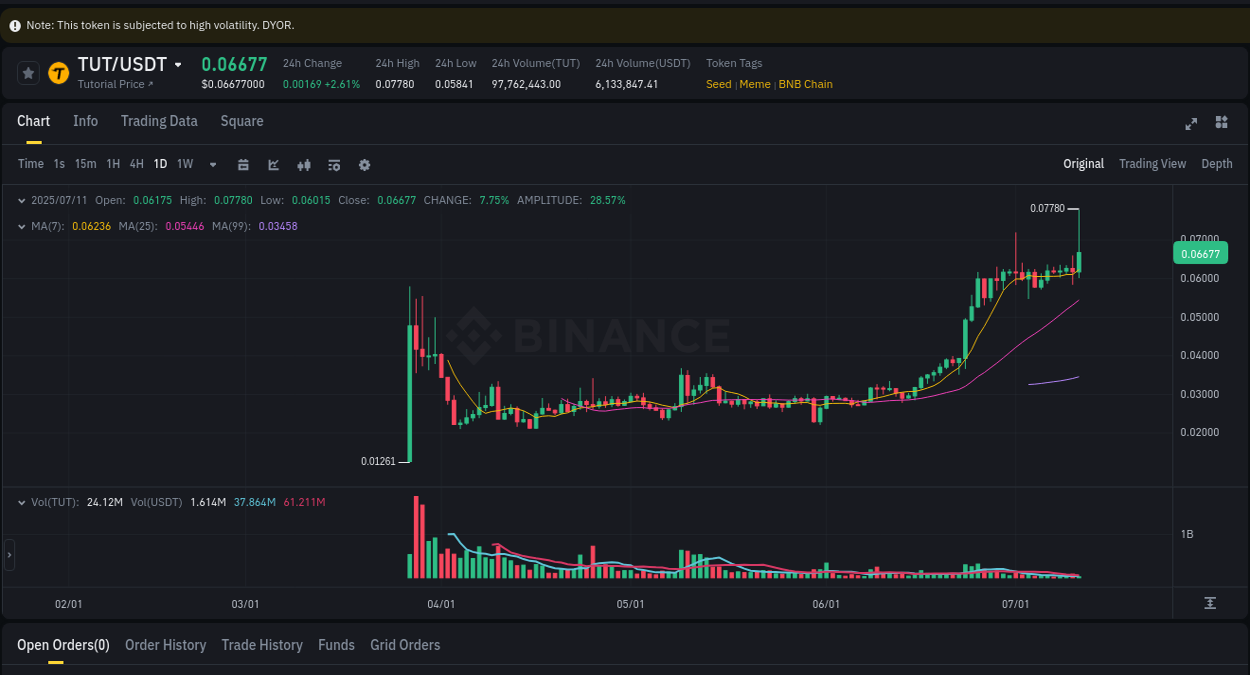
Task: Toggle the MA indicator row collapse arrow
Action: (x=22, y=226)
